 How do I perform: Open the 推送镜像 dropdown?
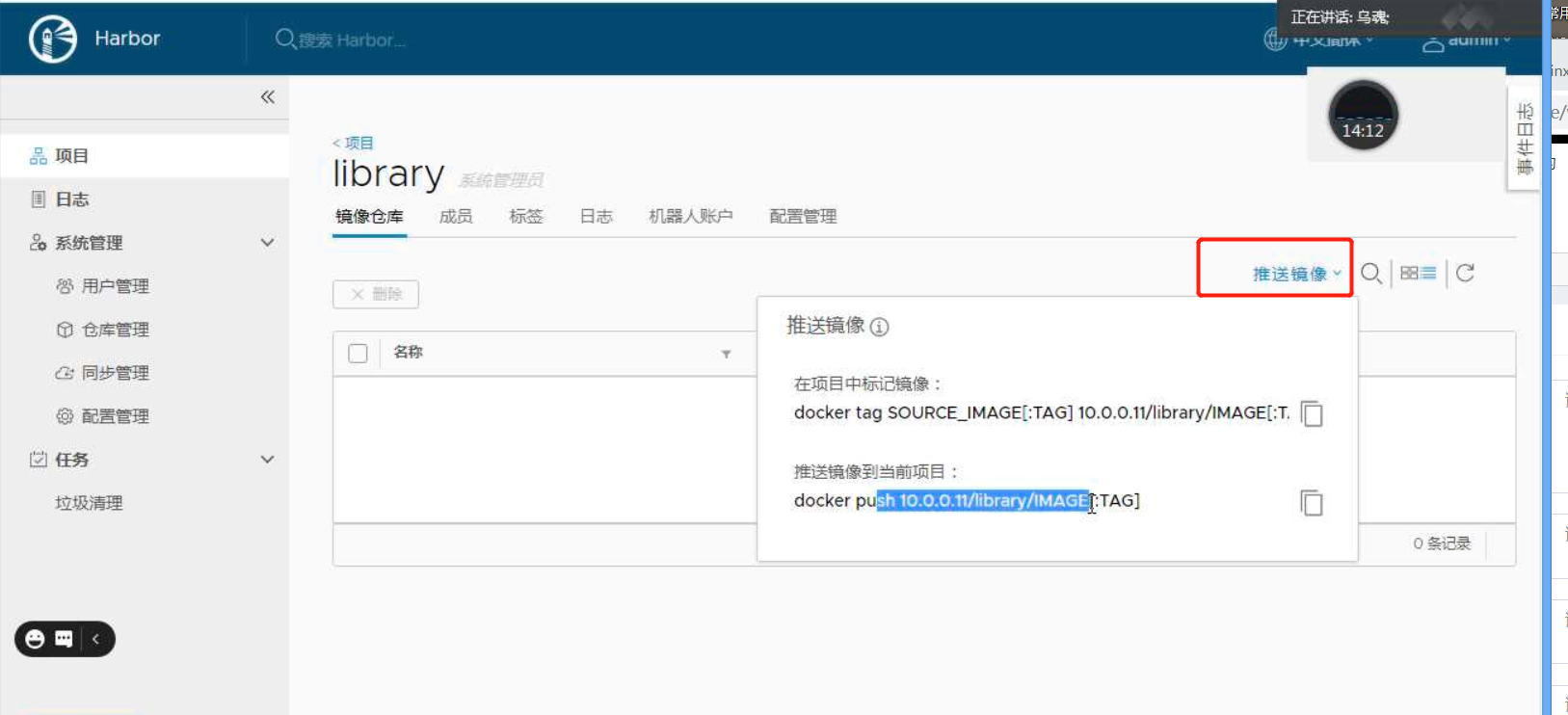(1296, 274)
